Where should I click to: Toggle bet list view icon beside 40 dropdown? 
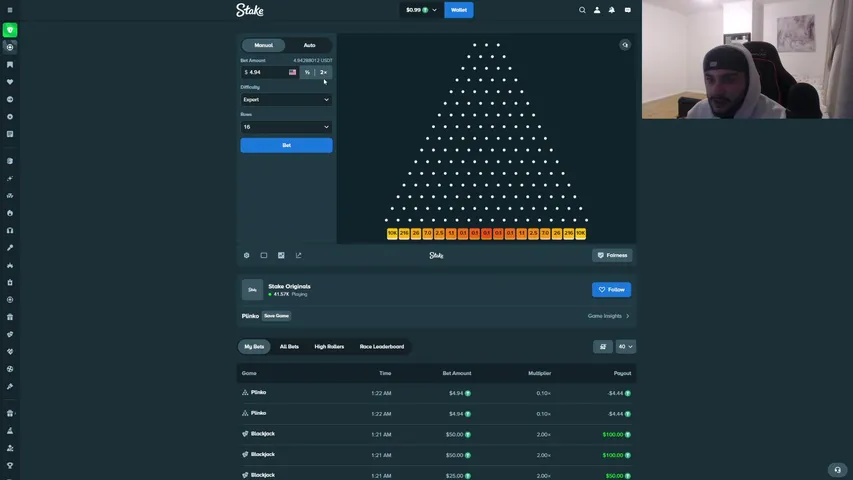603,347
